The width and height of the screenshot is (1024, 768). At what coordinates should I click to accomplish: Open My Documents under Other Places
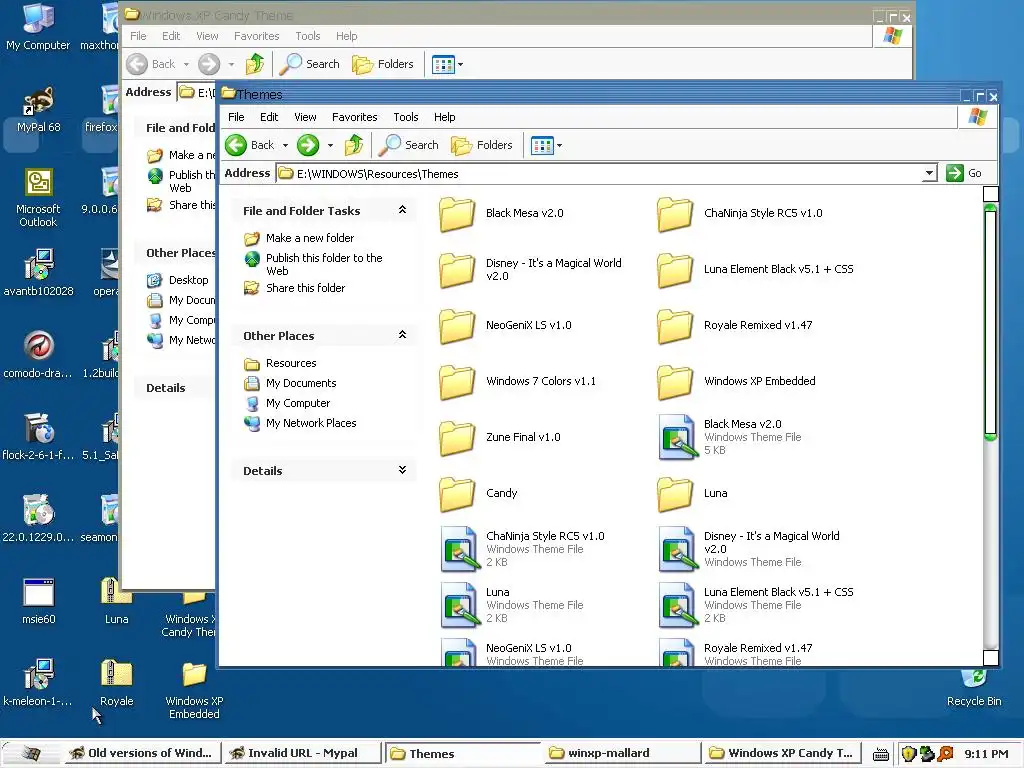coord(301,383)
